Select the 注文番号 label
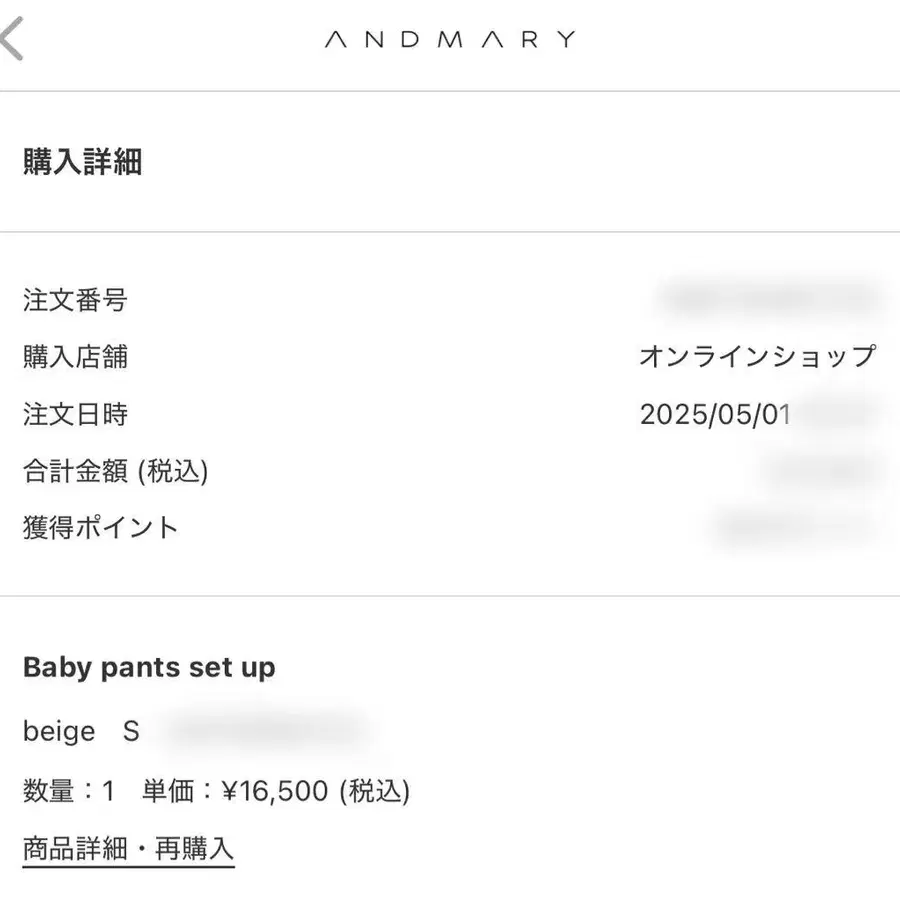 coord(75,300)
